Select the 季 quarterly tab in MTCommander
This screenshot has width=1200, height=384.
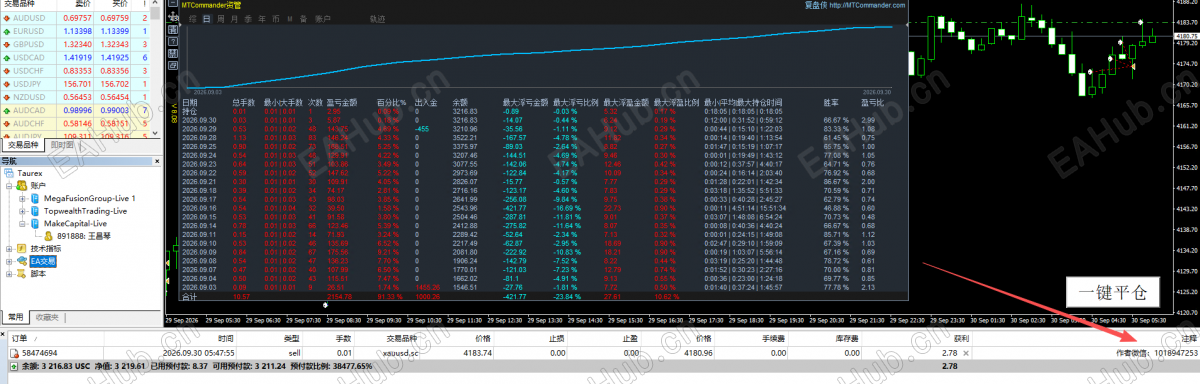(x=248, y=19)
